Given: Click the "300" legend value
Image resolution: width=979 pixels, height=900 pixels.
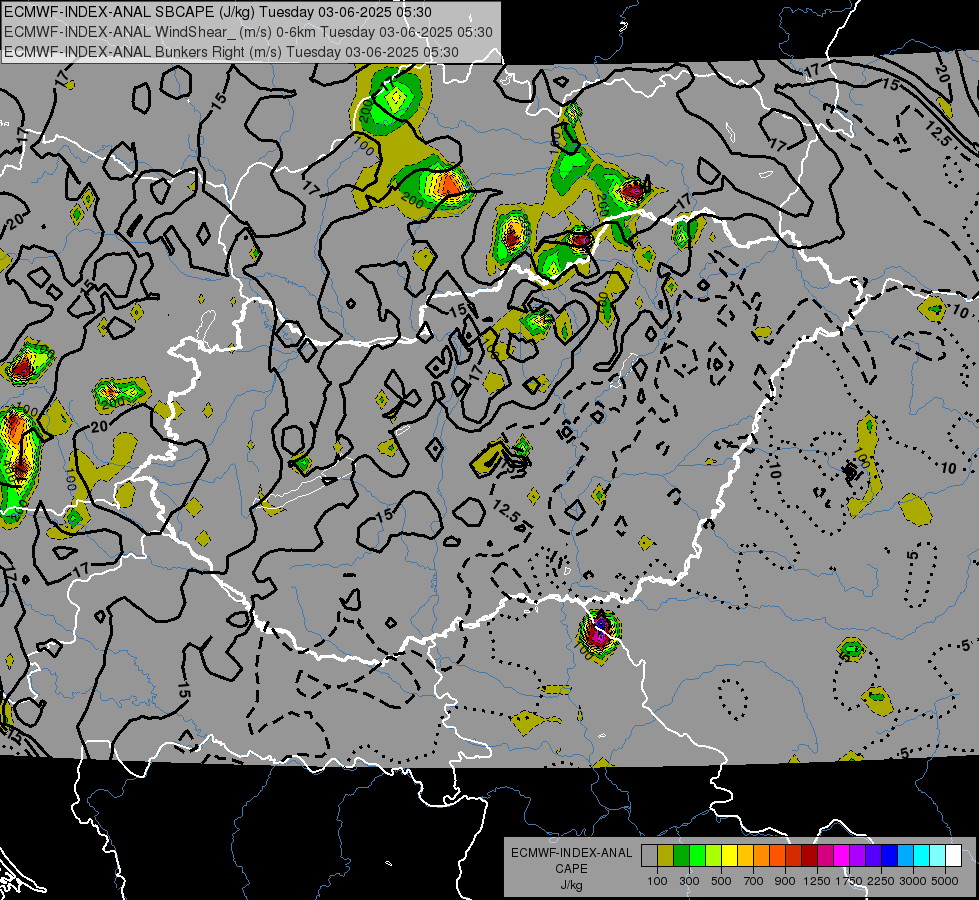Looking at the screenshot, I should point(689,881).
